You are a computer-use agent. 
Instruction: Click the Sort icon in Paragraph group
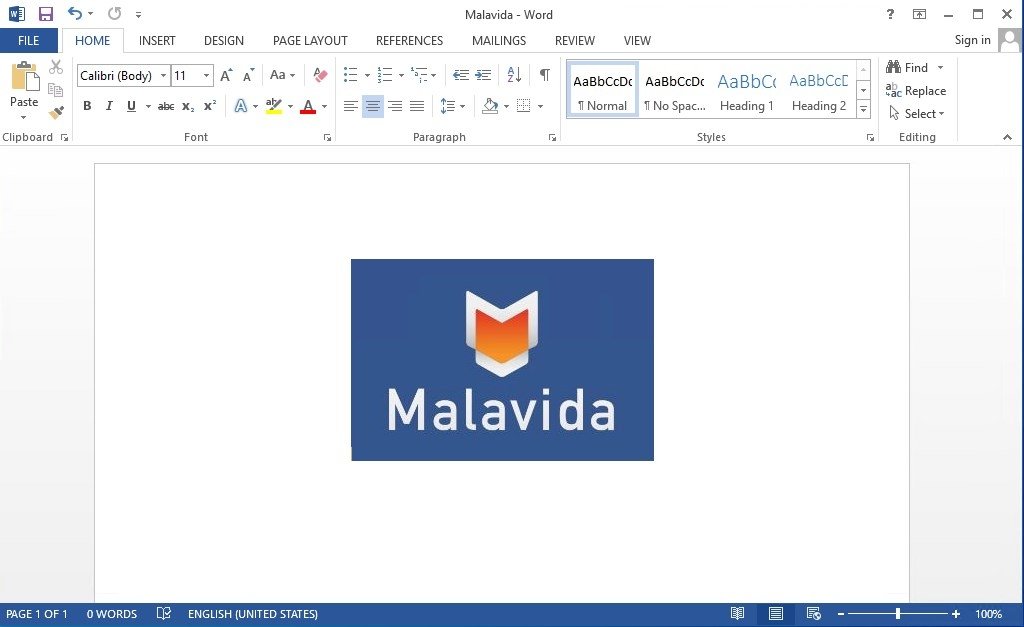point(513,74)
